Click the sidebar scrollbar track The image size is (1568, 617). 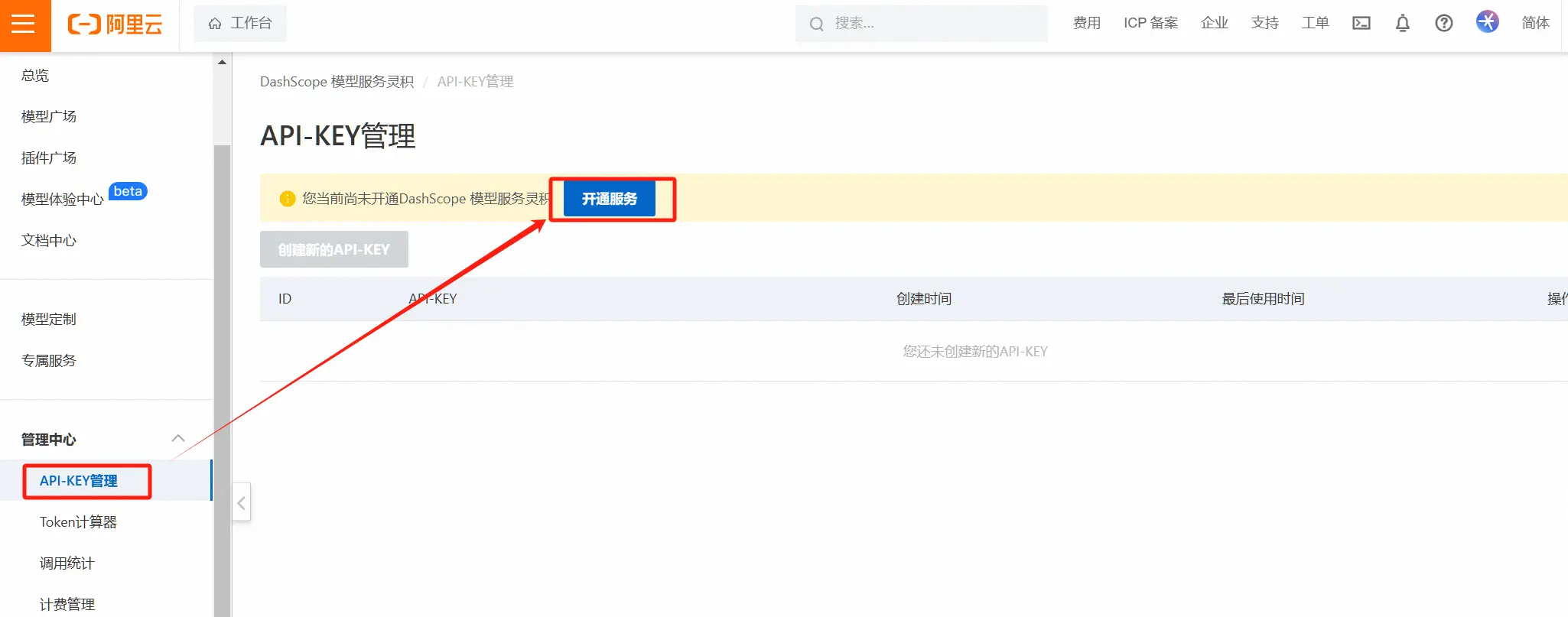tap(222, 380)
